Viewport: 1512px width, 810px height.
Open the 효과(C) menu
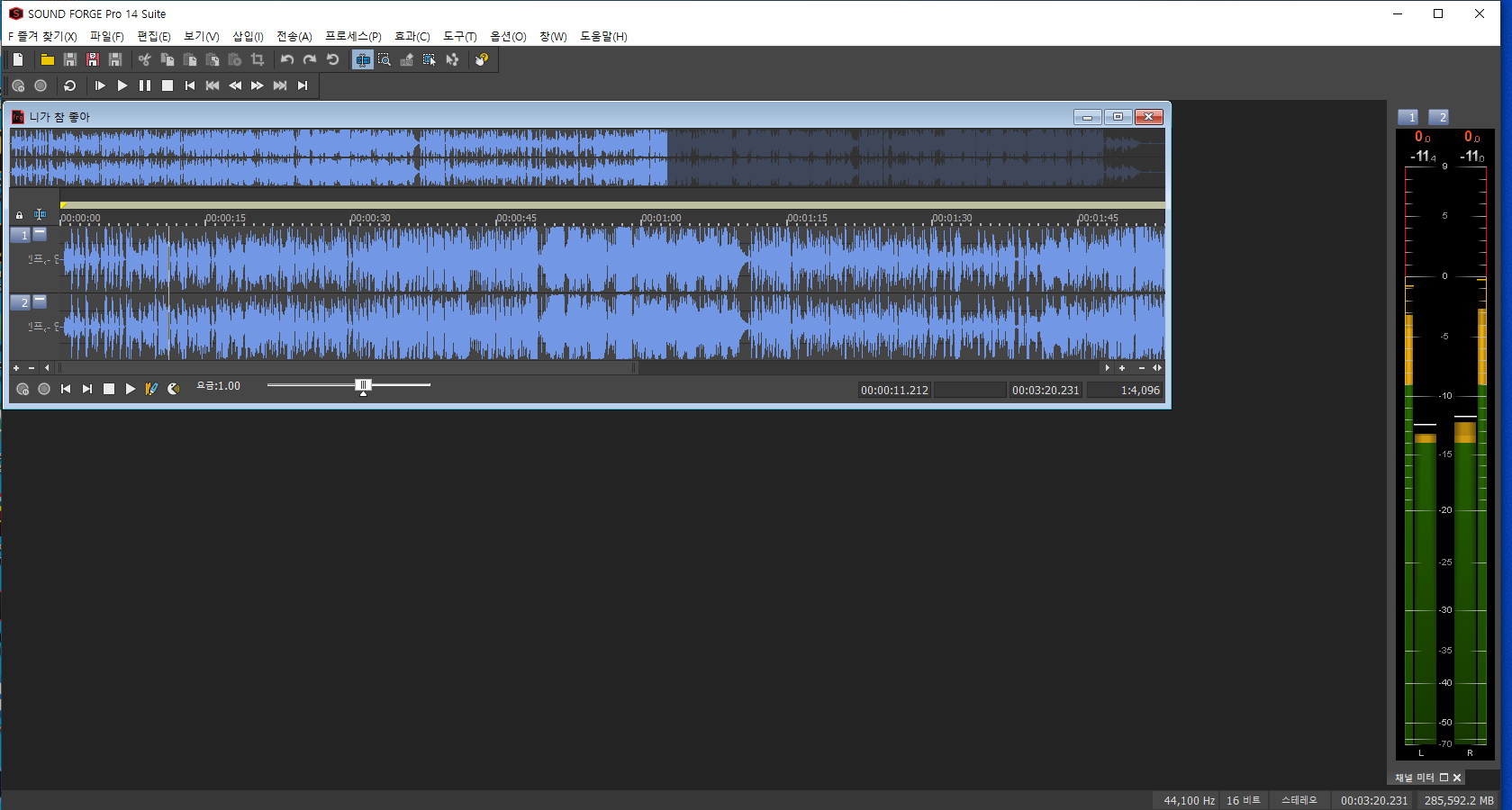click(x=412, y=37)
